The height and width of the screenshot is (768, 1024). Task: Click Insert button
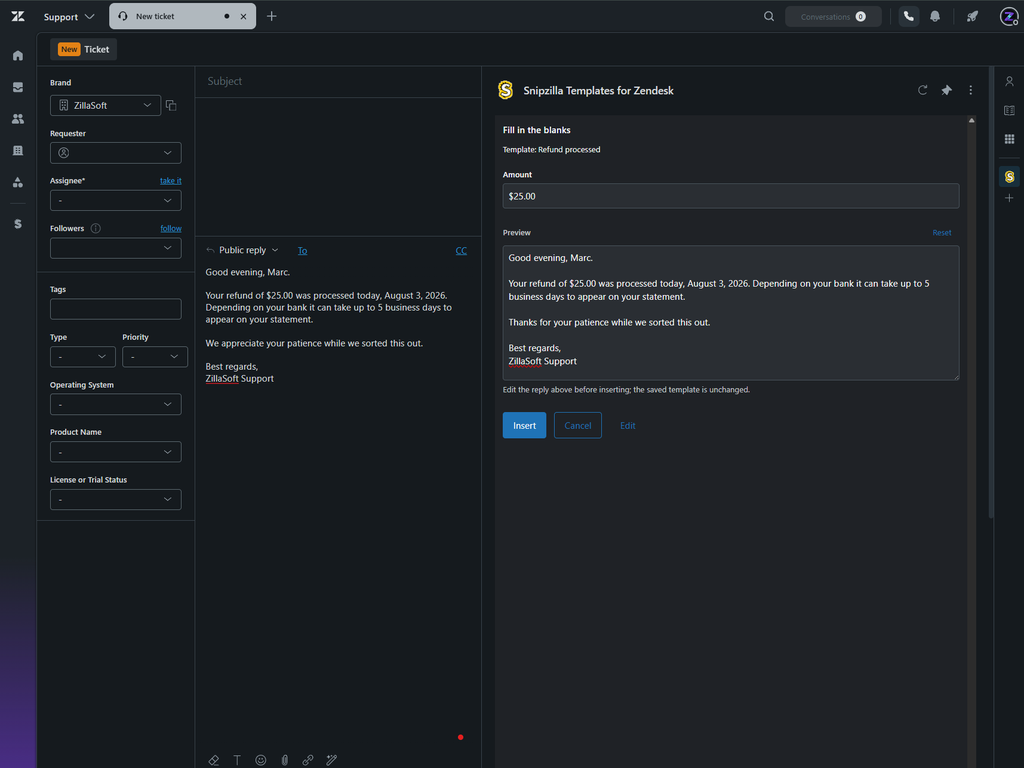point(524,425)
